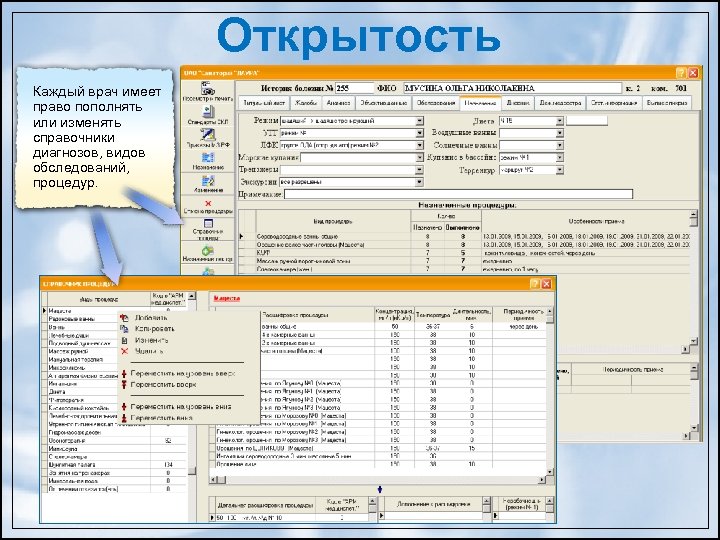Click the ФИО patient name field
This screenshot has height=540, width=720.
pos(512,88)
